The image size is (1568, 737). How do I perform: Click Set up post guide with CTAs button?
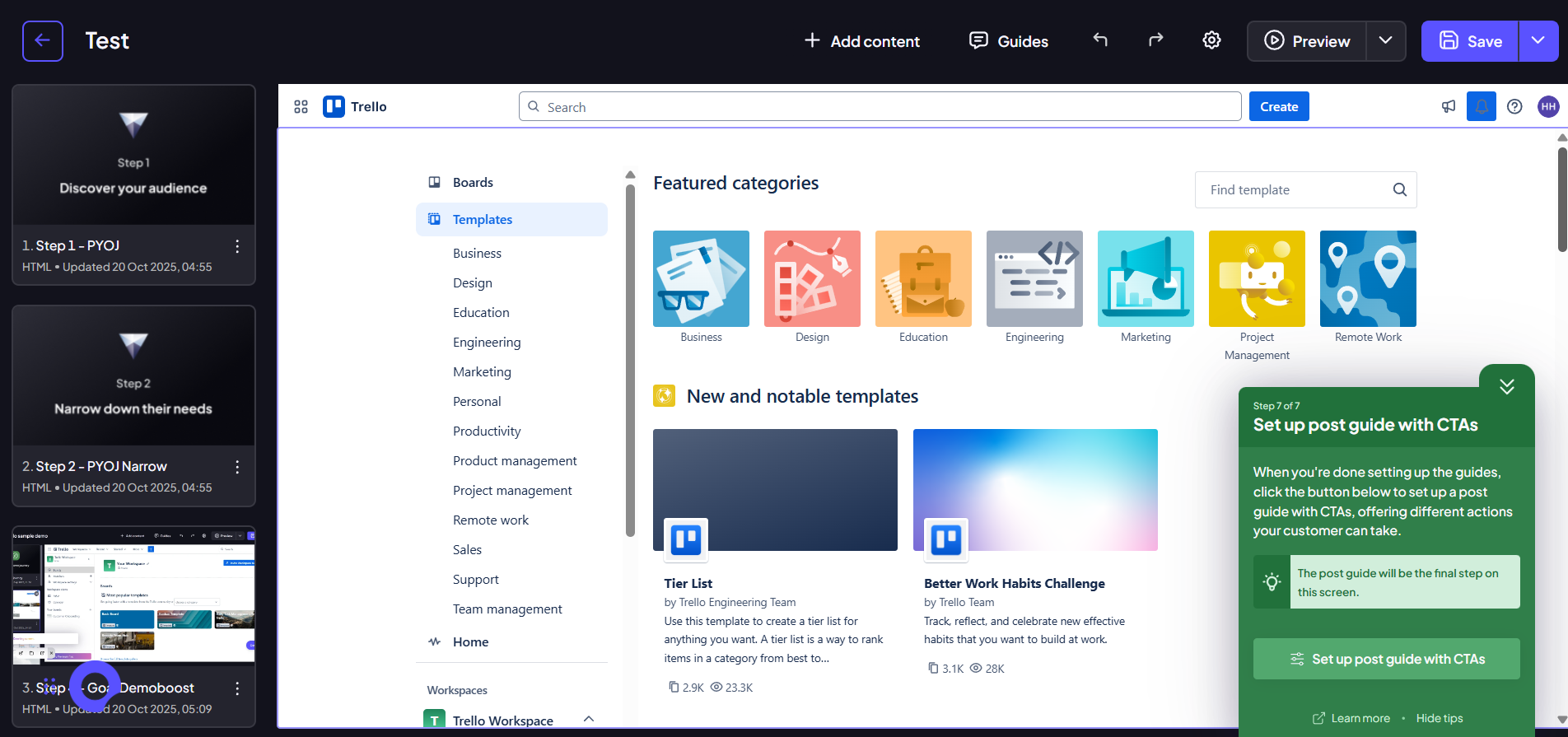(1387, 659)
